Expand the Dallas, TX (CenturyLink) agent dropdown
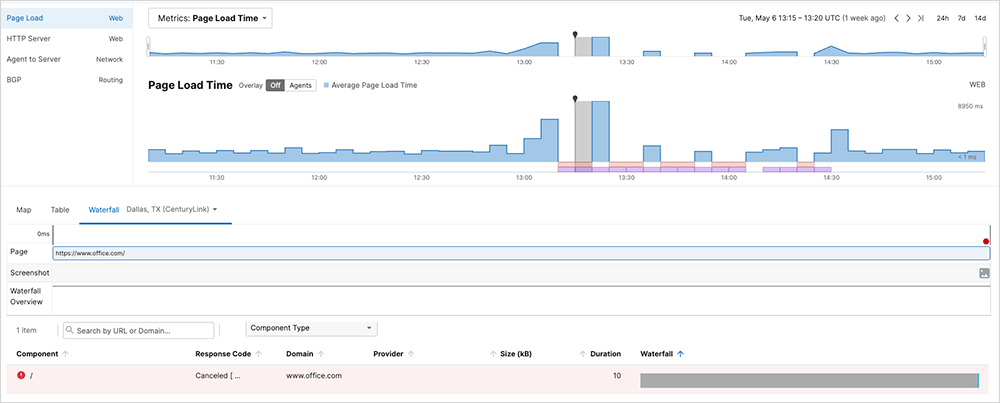 pos(172,209)
